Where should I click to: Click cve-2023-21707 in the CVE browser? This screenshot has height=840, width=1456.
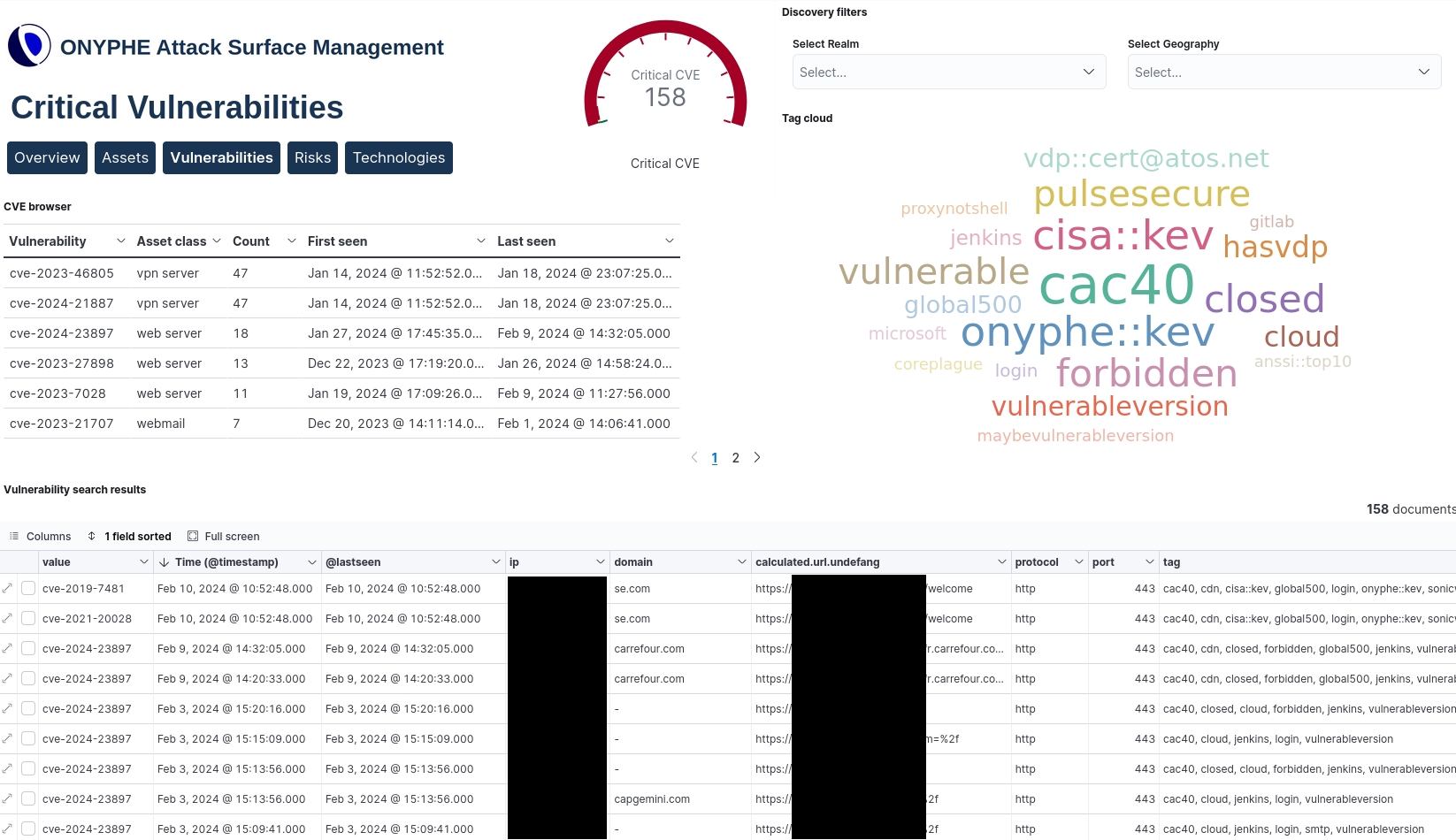click(62, 424)
